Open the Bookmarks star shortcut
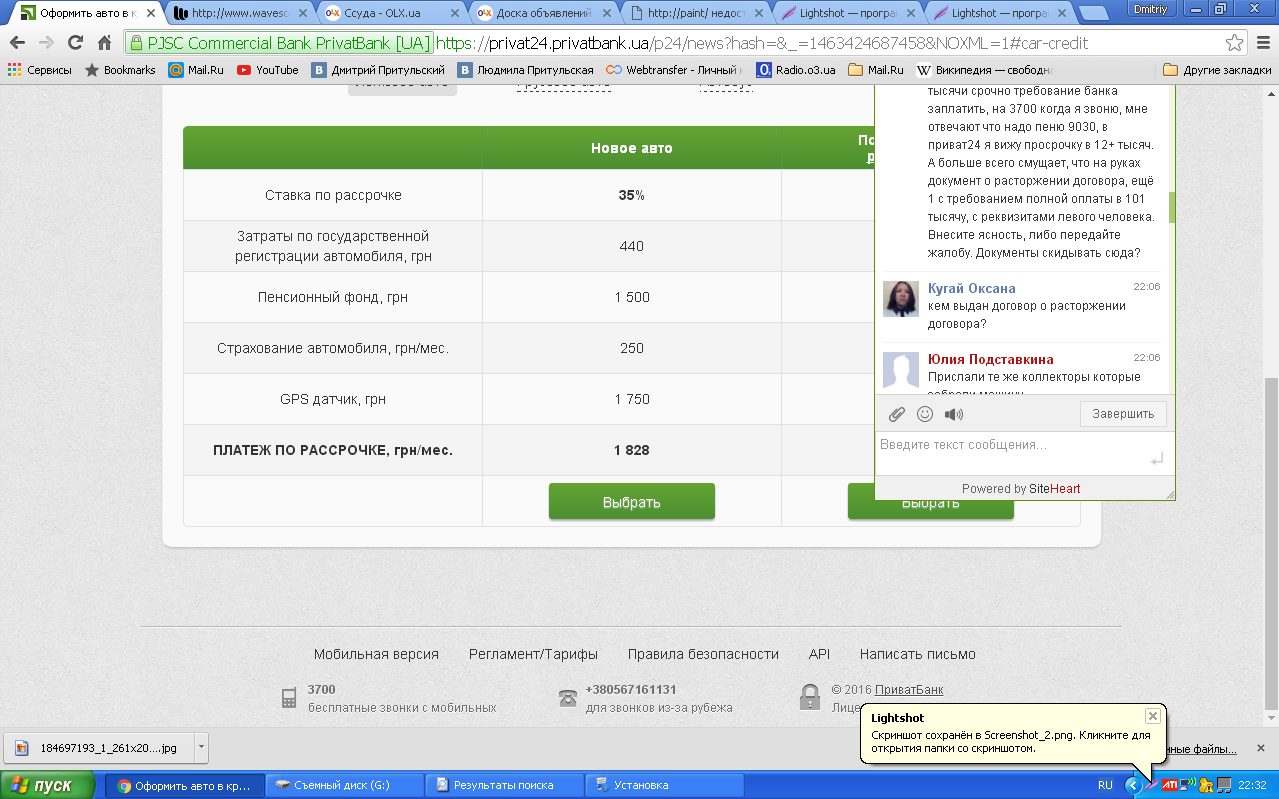This screenshot has width=1279, height=799. tap(120, 70)
